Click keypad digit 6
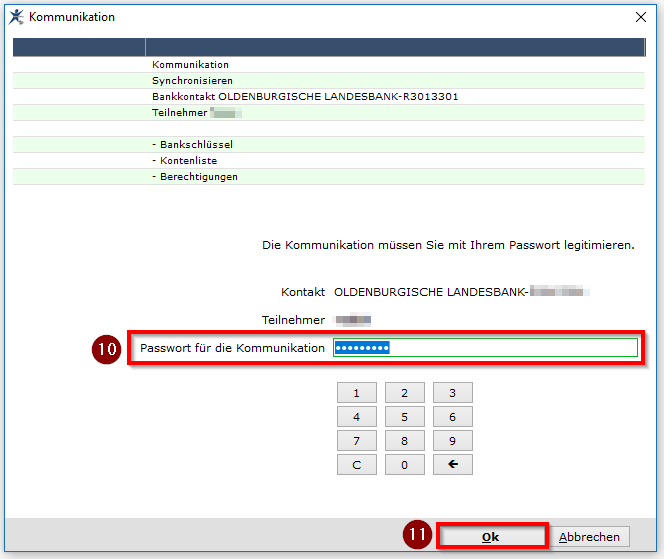The height and width of the screenshot is (559, 664). tap(452, 417)
